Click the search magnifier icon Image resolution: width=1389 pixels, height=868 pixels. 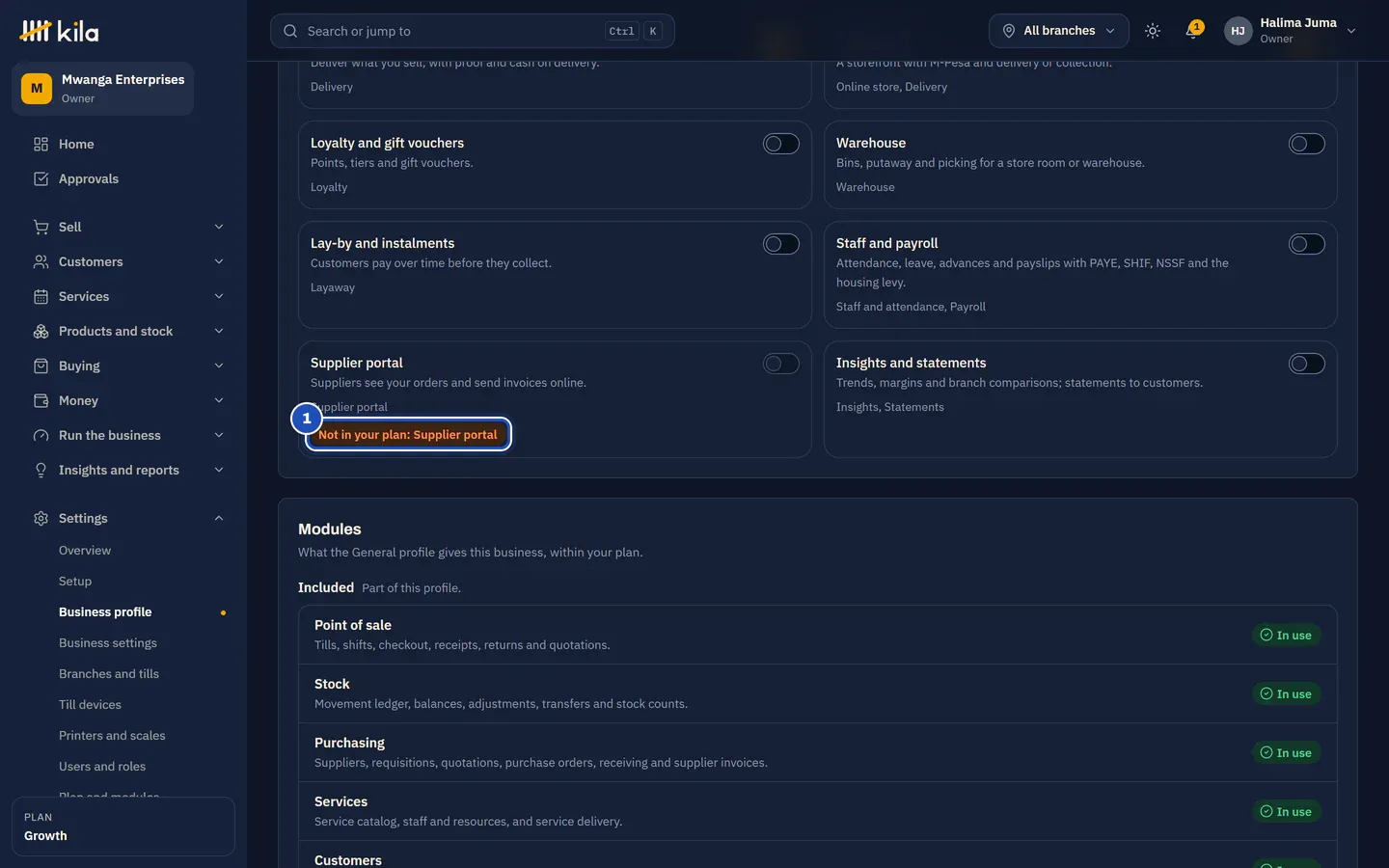click(290, 31)
